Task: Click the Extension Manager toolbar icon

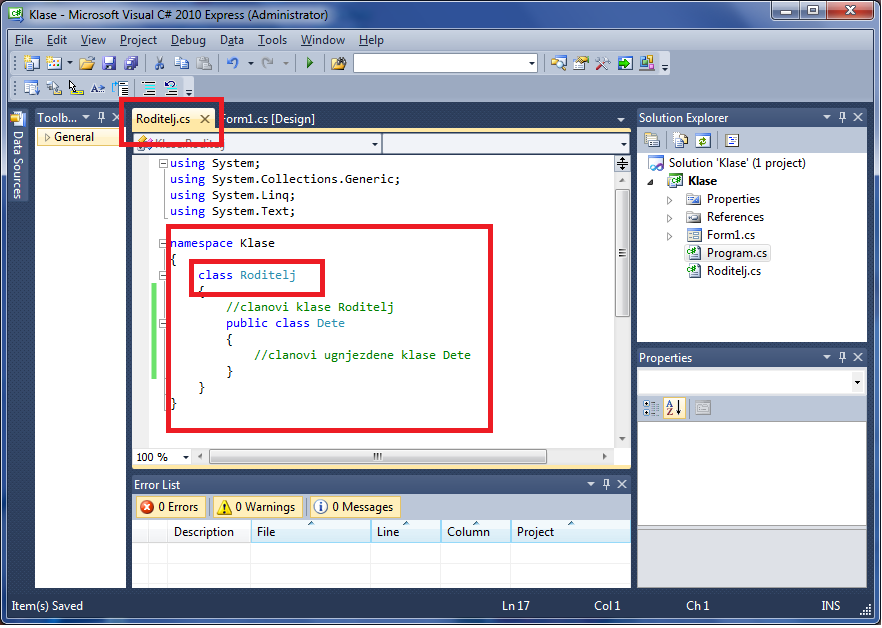Action: [647, 63]
